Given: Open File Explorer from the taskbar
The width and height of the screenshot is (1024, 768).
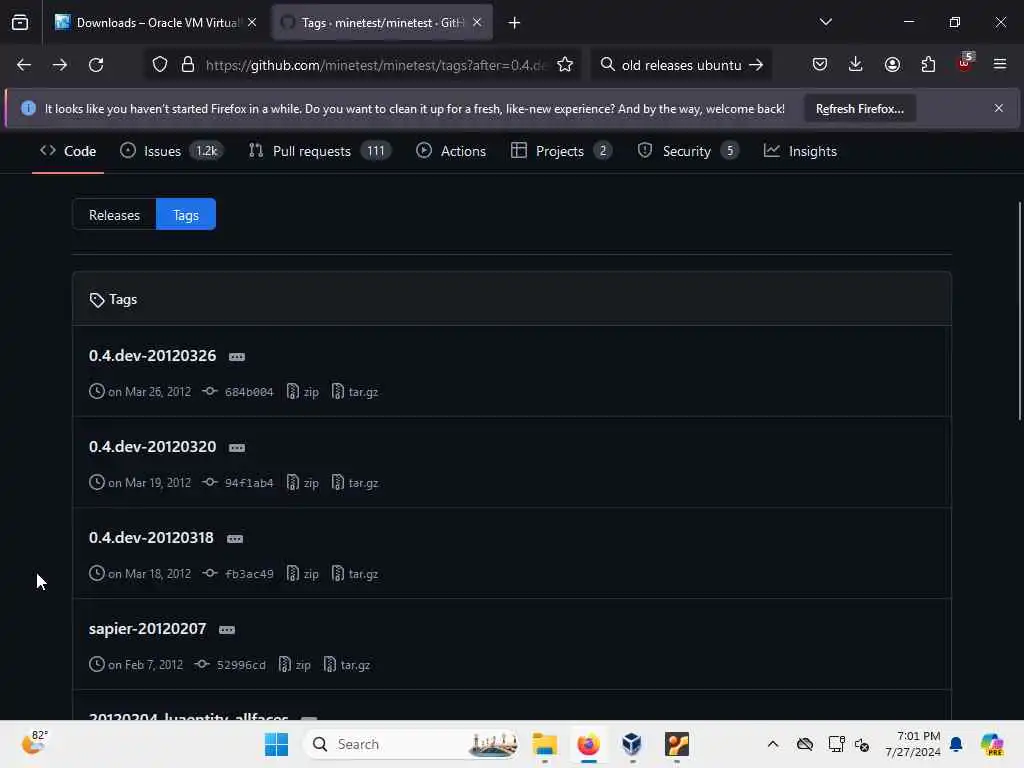Looking at the screenshot, I should [544, 744].
